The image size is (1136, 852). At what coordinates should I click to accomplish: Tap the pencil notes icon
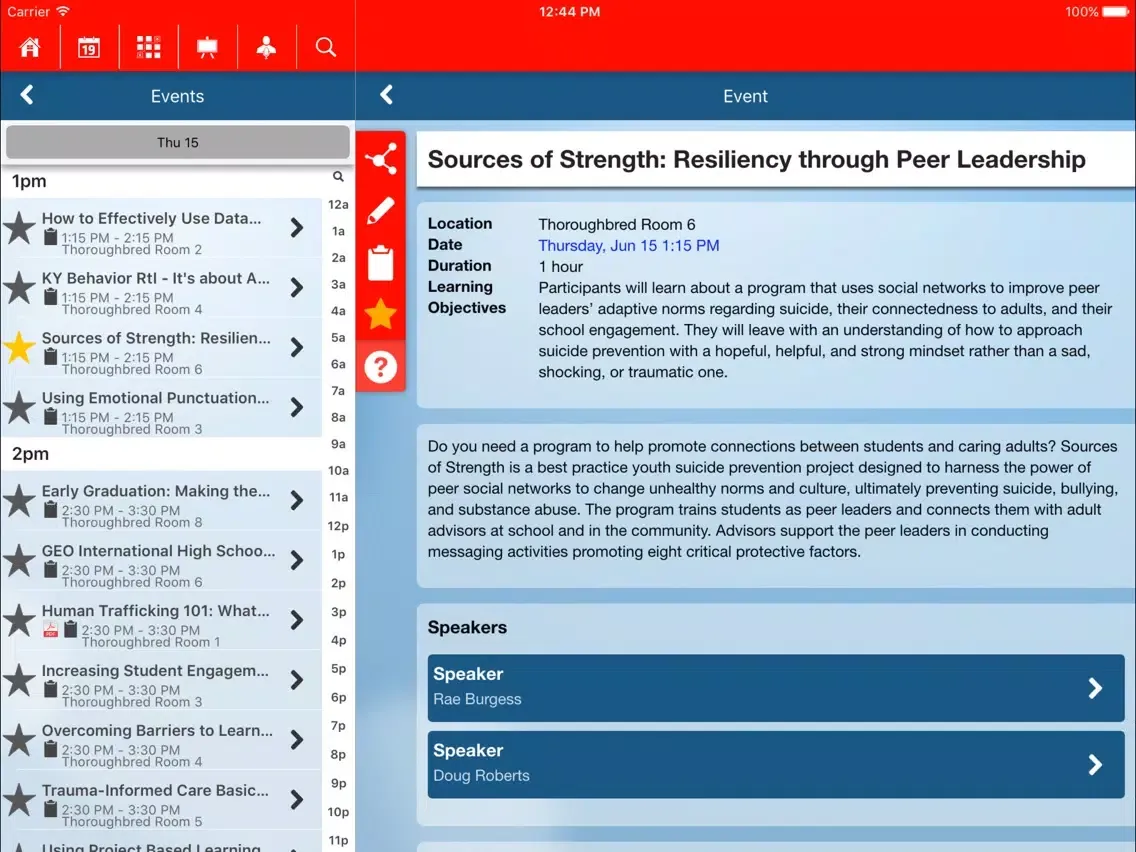click(381, 211)
